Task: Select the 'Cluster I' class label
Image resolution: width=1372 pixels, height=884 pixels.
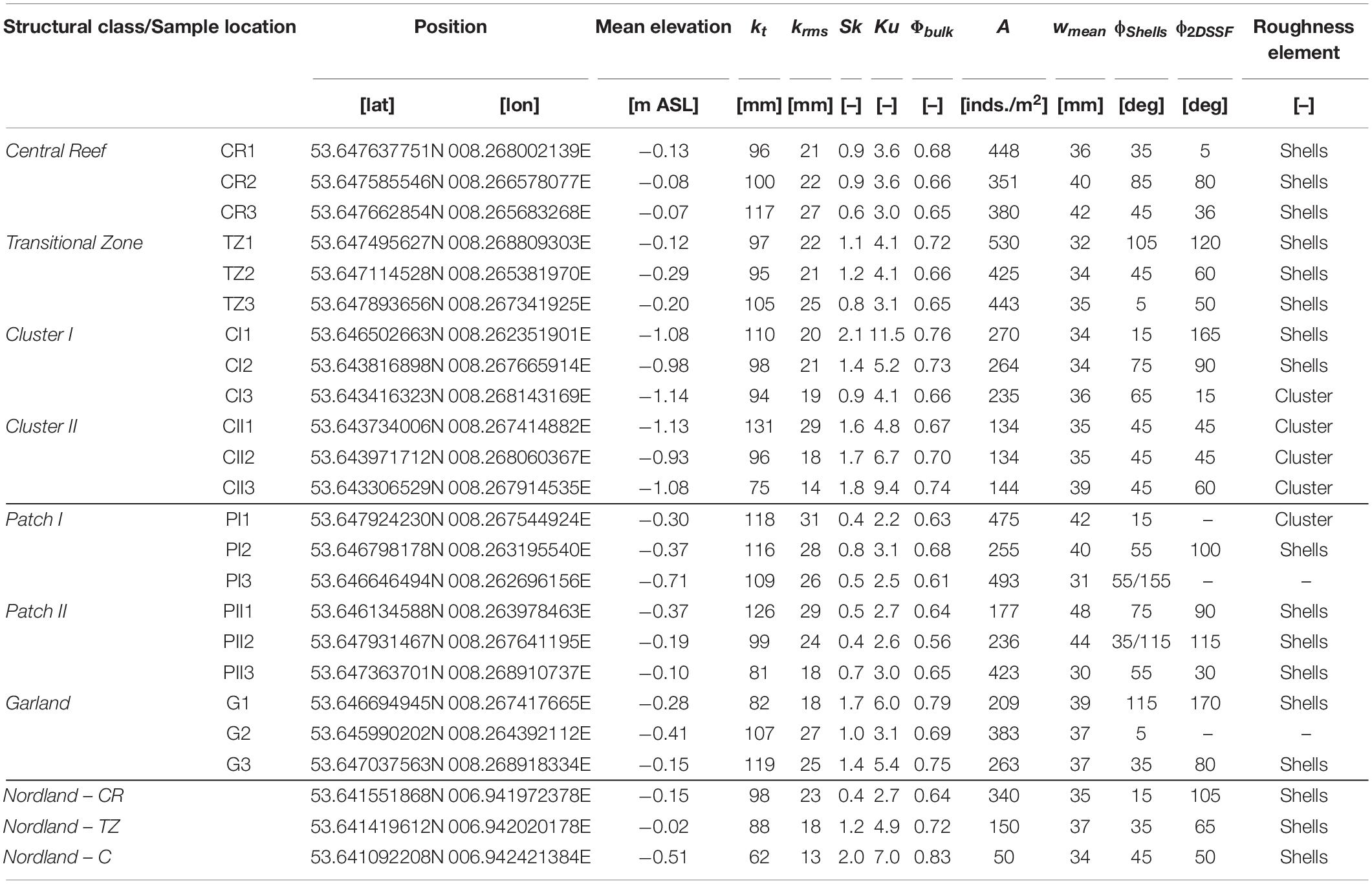Action: pyautogui.click(x=39, y=335)
